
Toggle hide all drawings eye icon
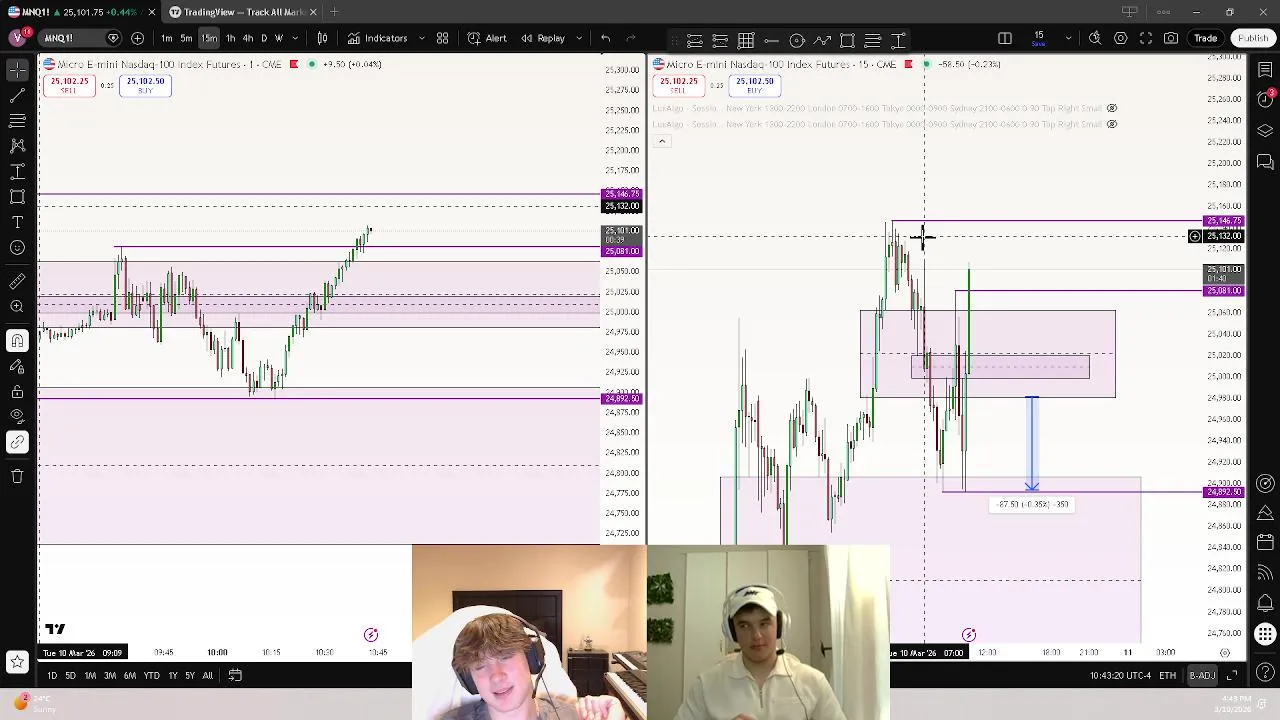pyautogui.click(x=17, y=416)
